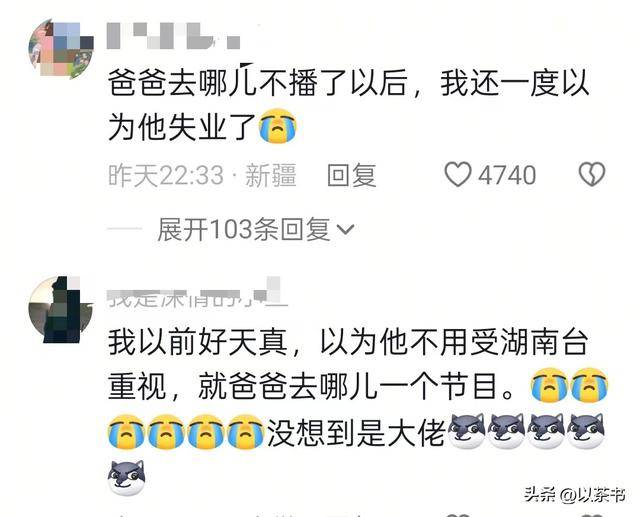The height and width of the screenshot is (517, 640).
Task: Tap the crying emoji just before 没想到
Action: 245,431
